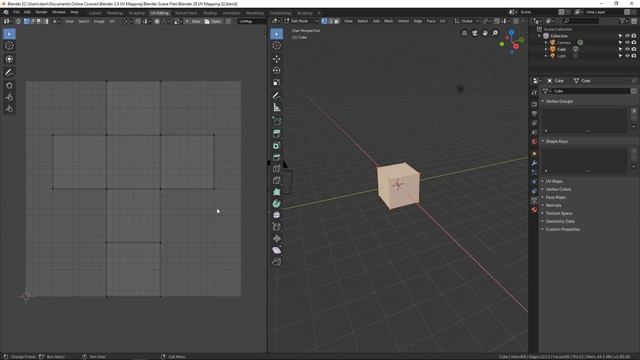Pick the 3D Cursor tool in viewport
640x360 pixels.
276,46
